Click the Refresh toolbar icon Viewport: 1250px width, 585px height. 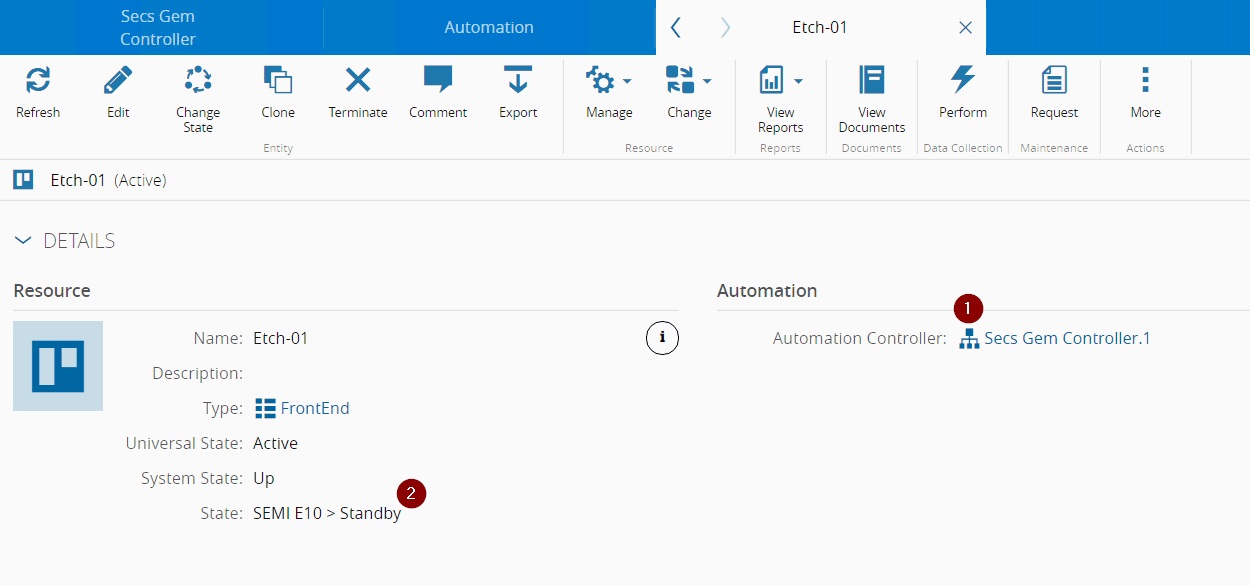pyautogui.click(x=38, y=81)
